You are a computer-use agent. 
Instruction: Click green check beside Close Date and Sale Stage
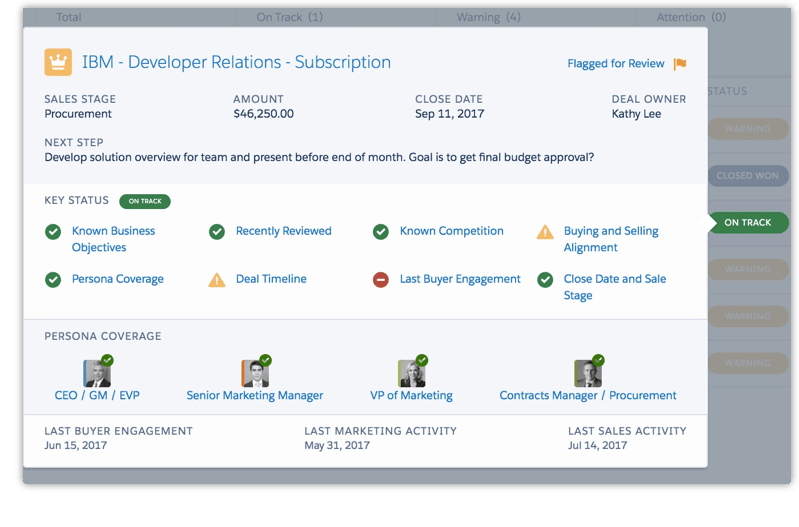click(545, 280)
